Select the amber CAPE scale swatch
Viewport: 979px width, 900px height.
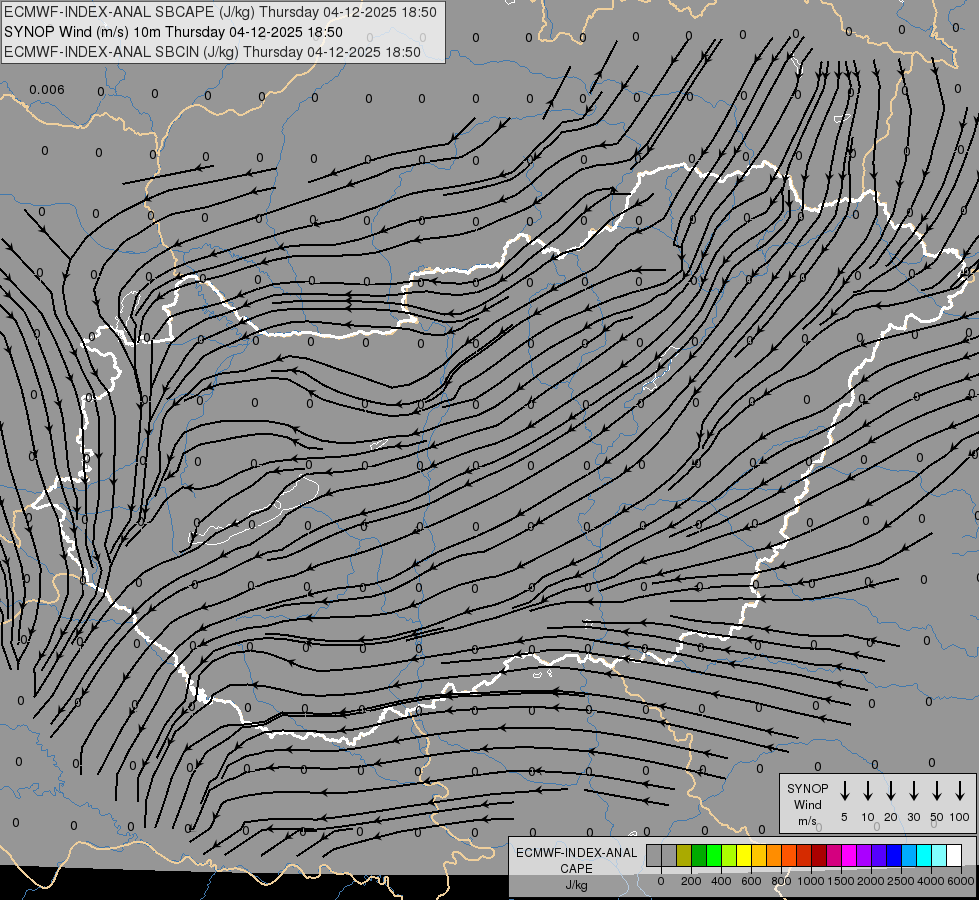[x=759, y=855]
